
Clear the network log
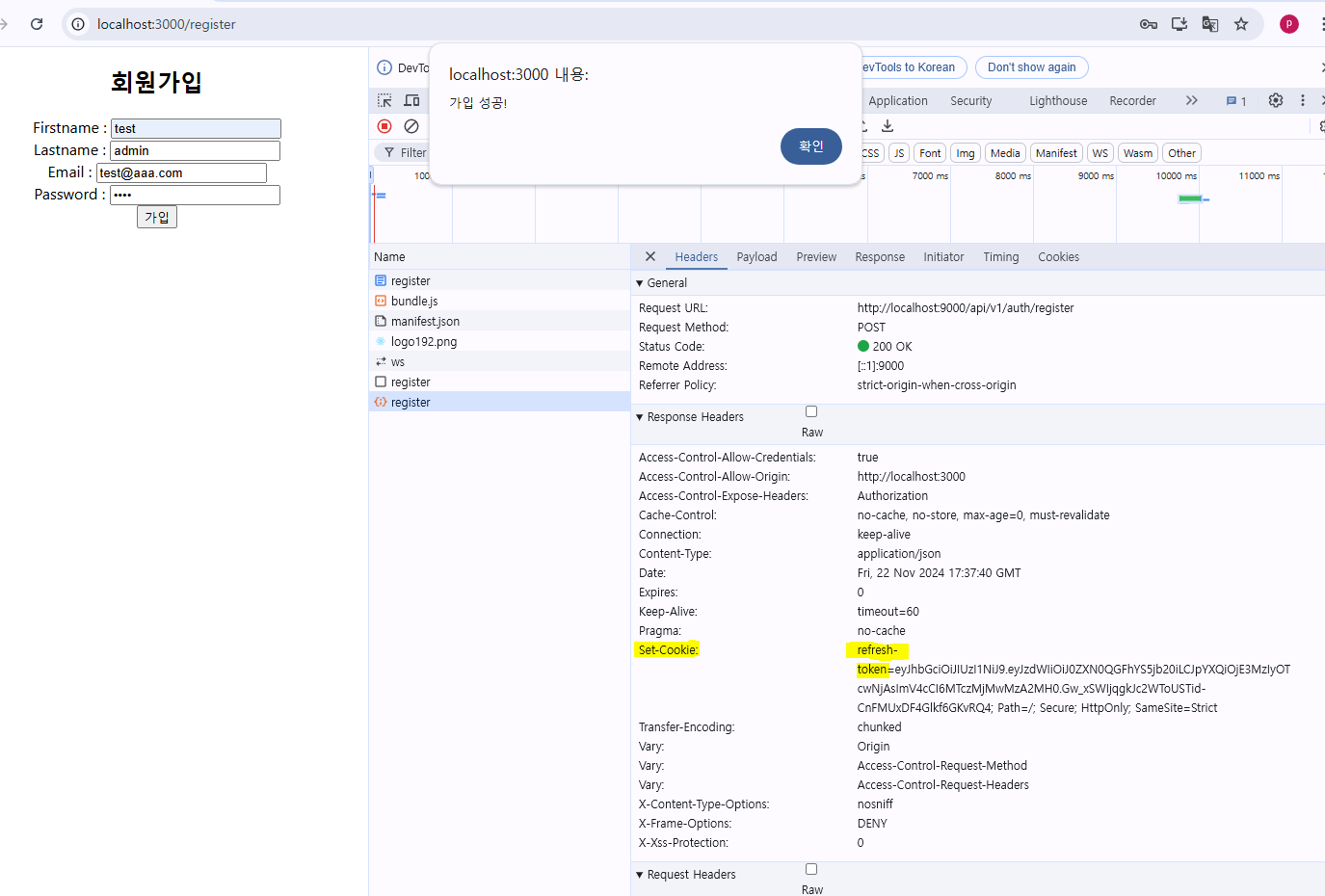(411, 126)
